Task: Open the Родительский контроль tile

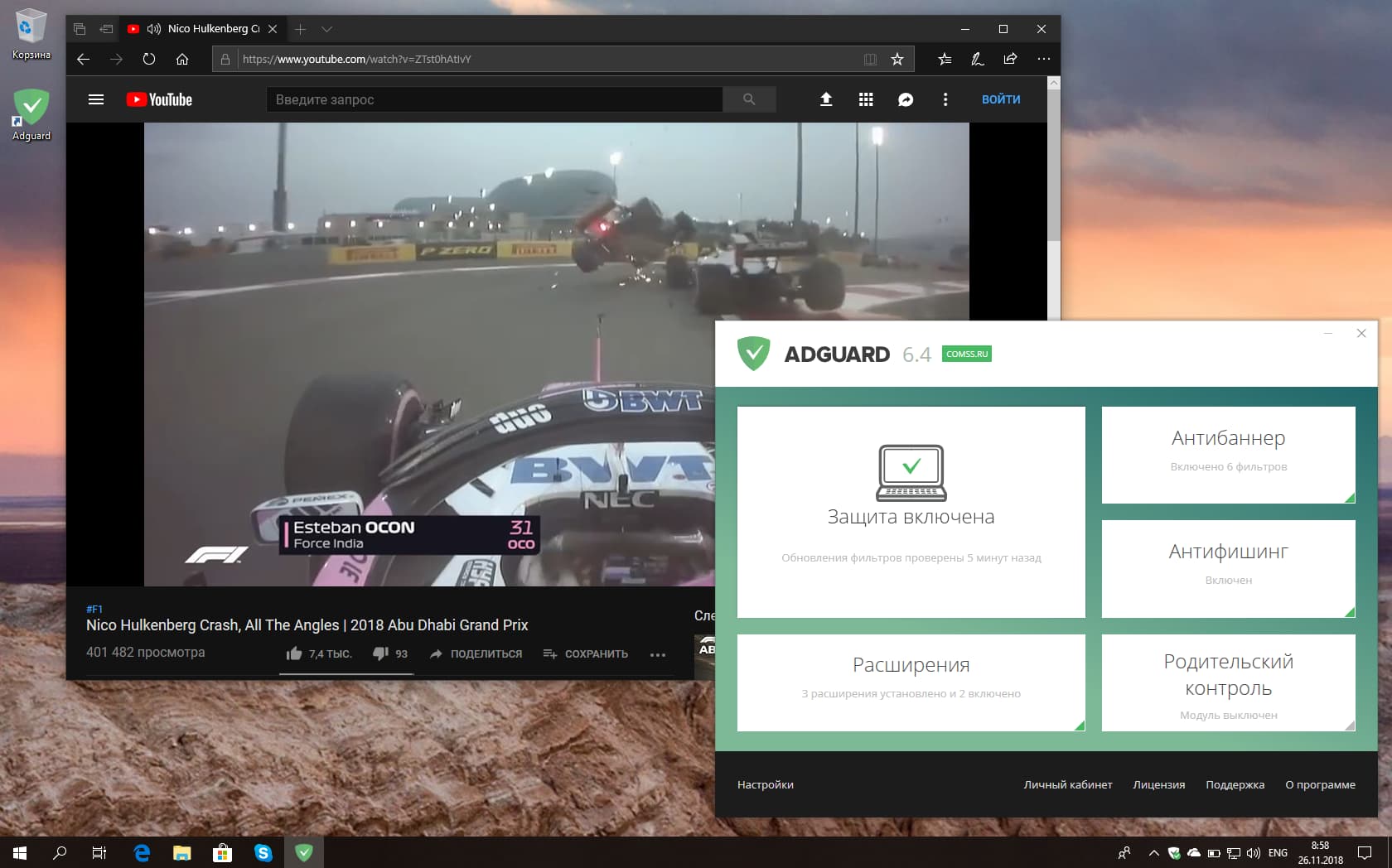Action: click(x=1229, y=682)
